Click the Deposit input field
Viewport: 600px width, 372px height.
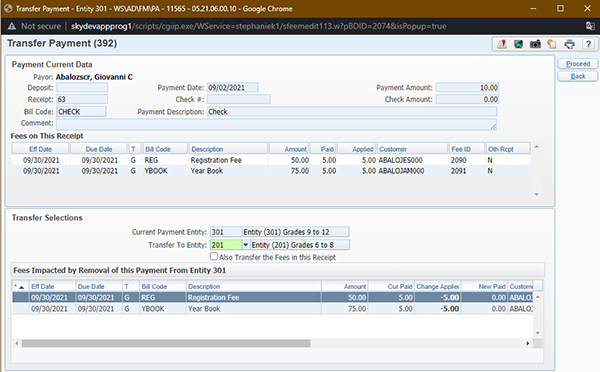tap(82, 88)
